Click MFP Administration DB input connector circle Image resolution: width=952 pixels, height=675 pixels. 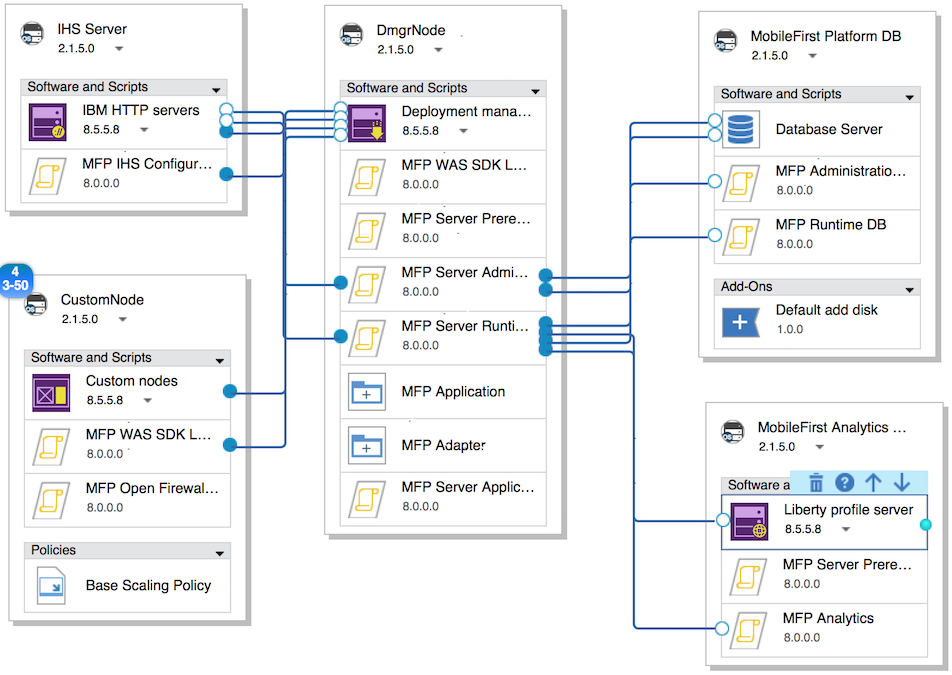715,181
